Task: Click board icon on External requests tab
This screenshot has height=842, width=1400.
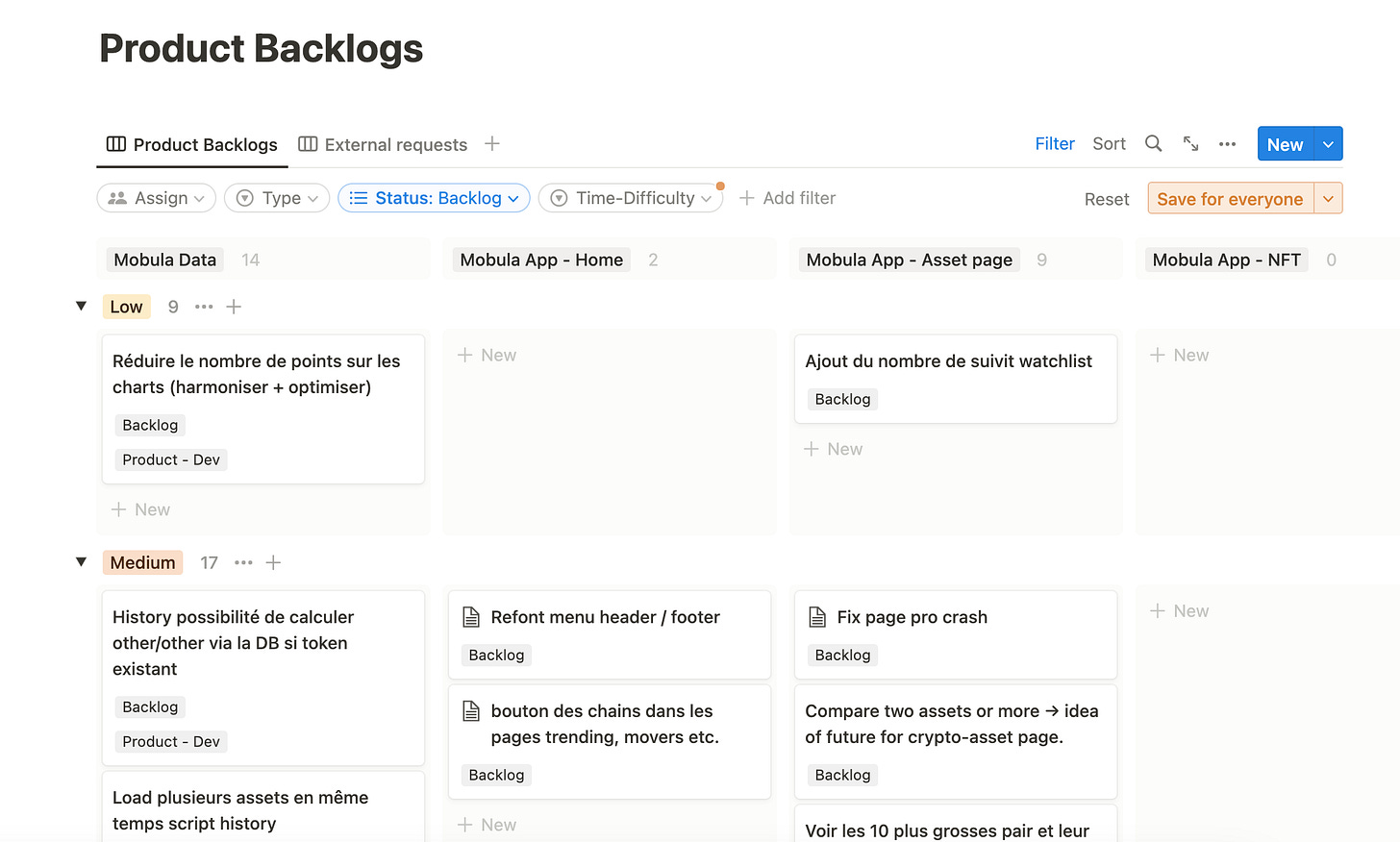Action: 308,144
